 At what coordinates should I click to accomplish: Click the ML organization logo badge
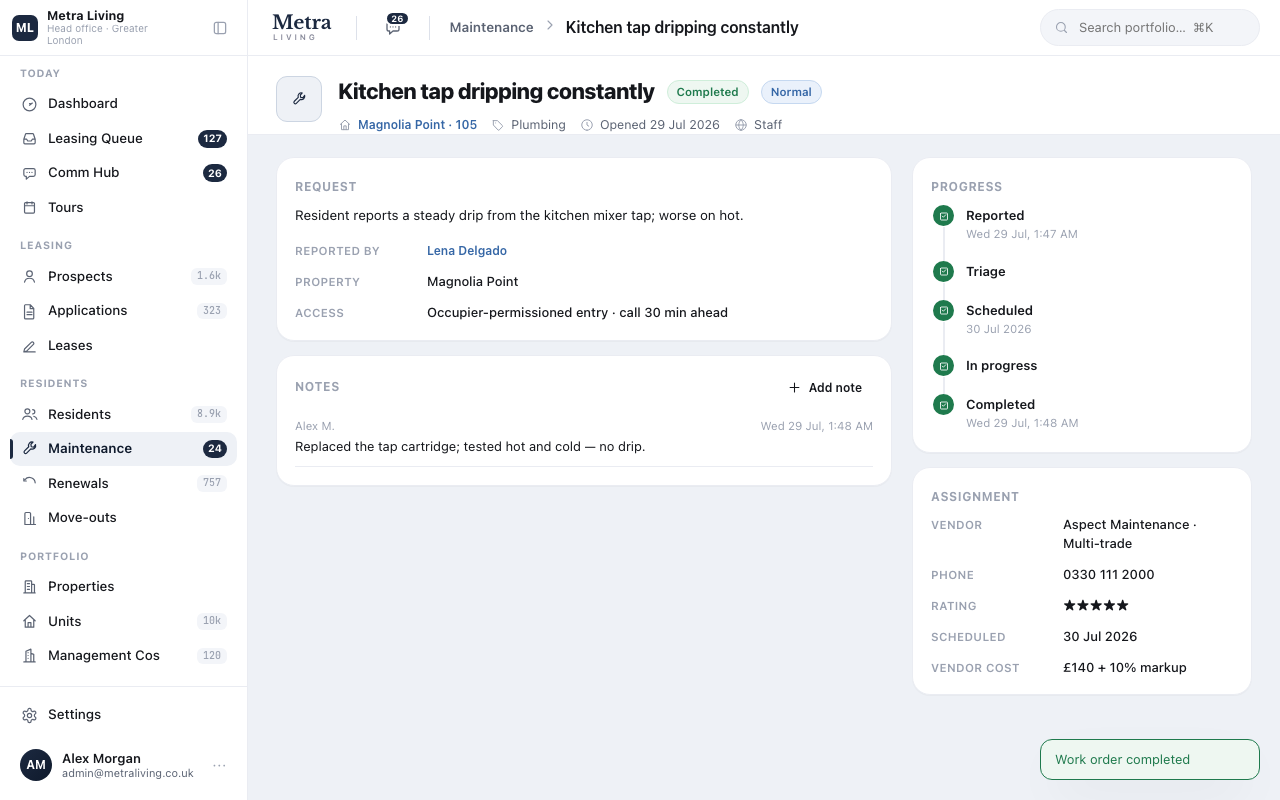(25, 28)
